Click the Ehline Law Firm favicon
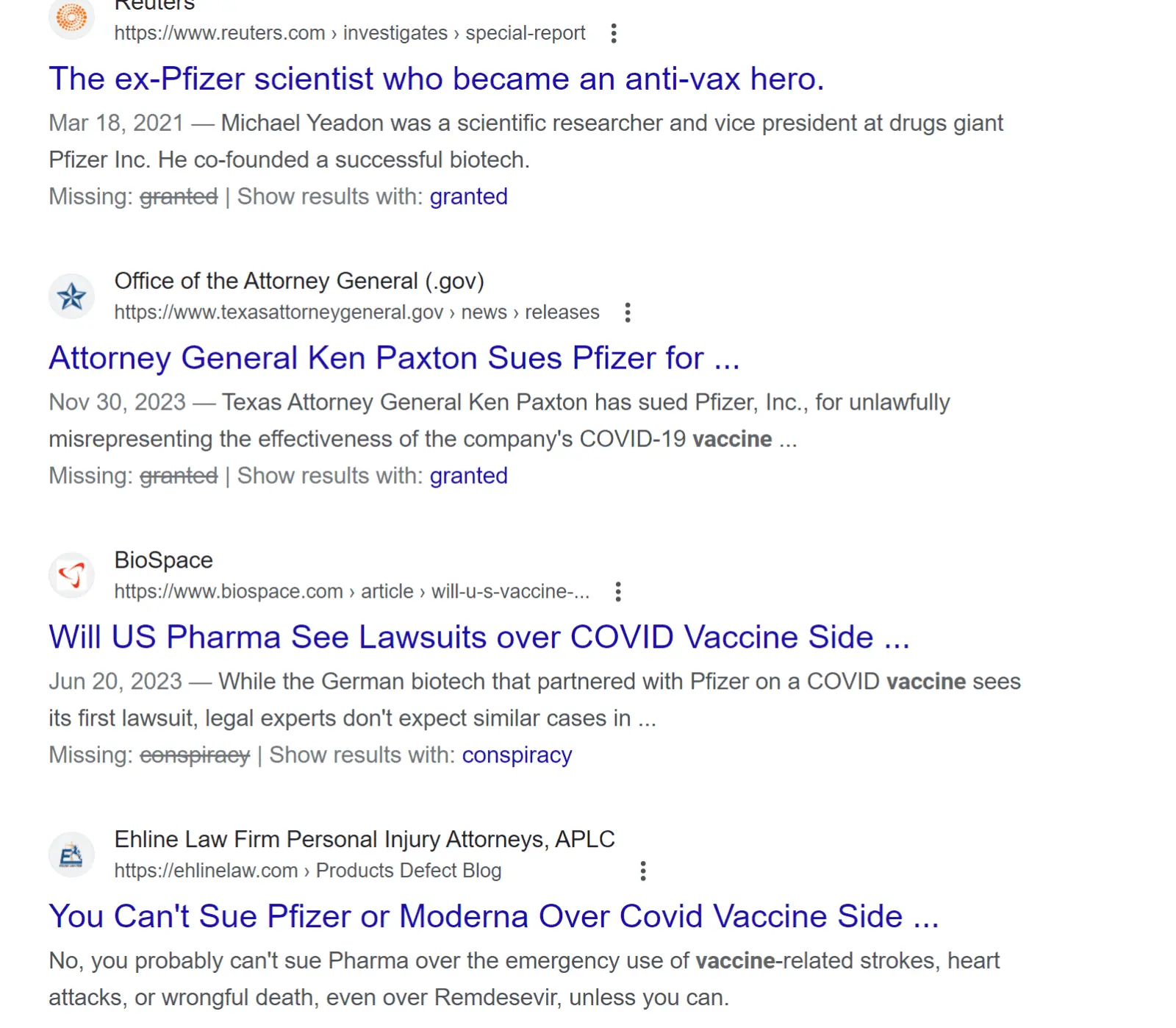 point(71,854)
